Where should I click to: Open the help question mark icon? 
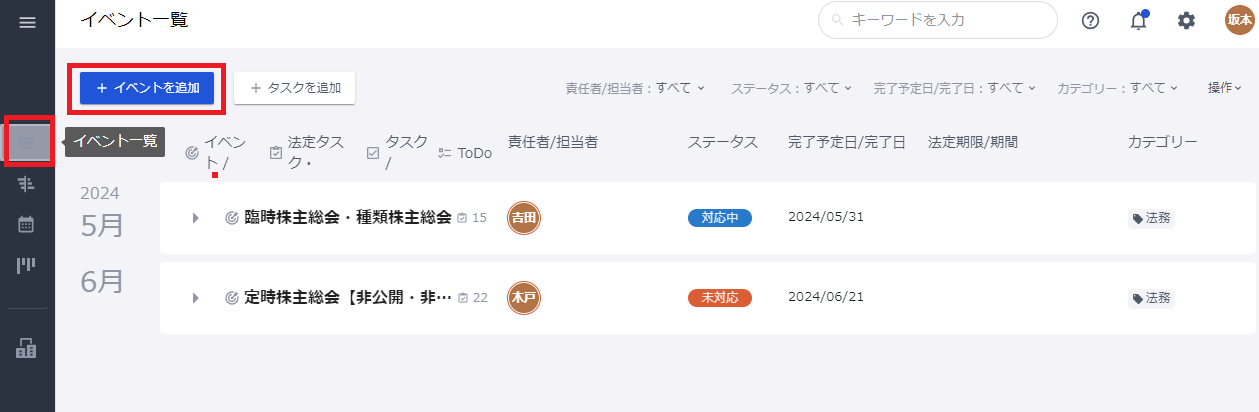pos(1091,20)
